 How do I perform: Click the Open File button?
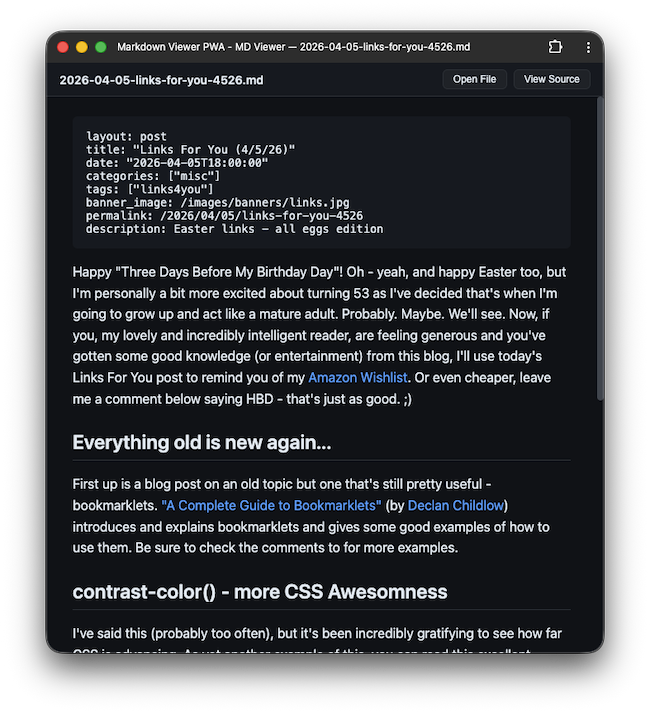click(474, 79)
